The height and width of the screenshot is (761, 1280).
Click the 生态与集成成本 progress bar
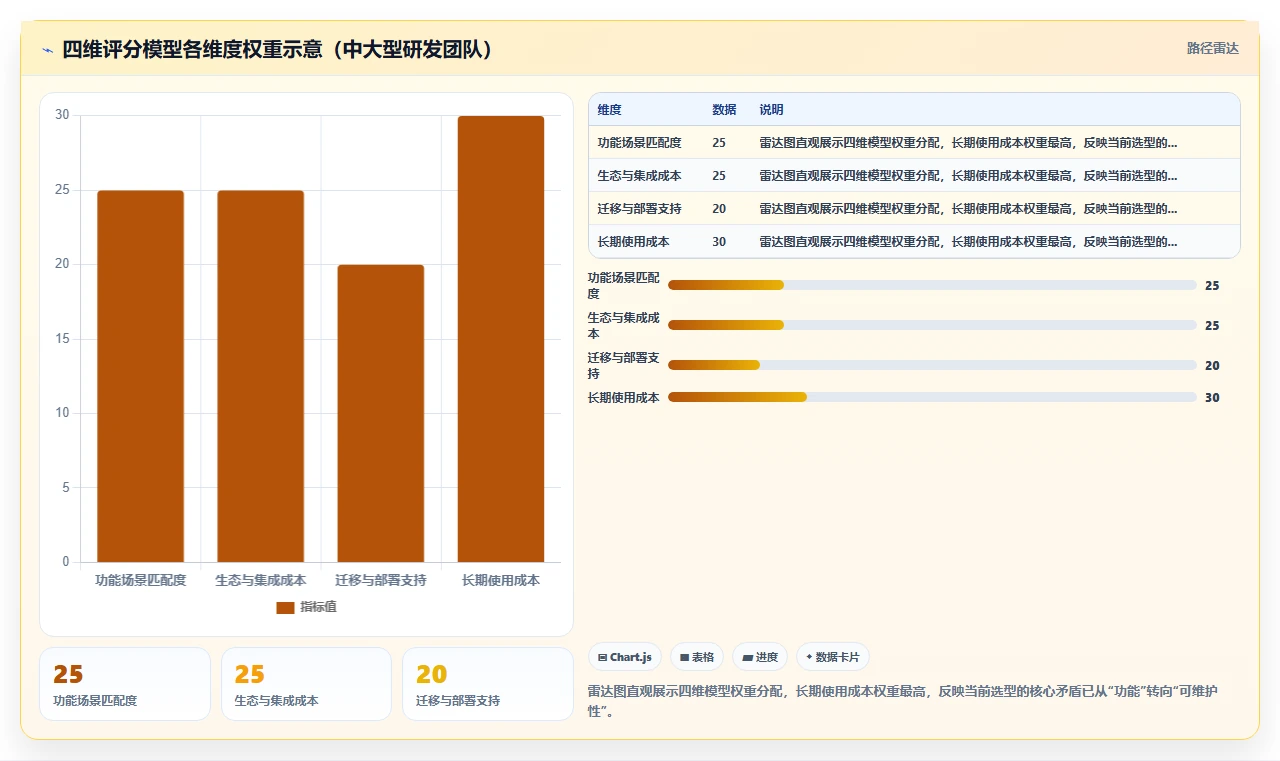[932, 325]
